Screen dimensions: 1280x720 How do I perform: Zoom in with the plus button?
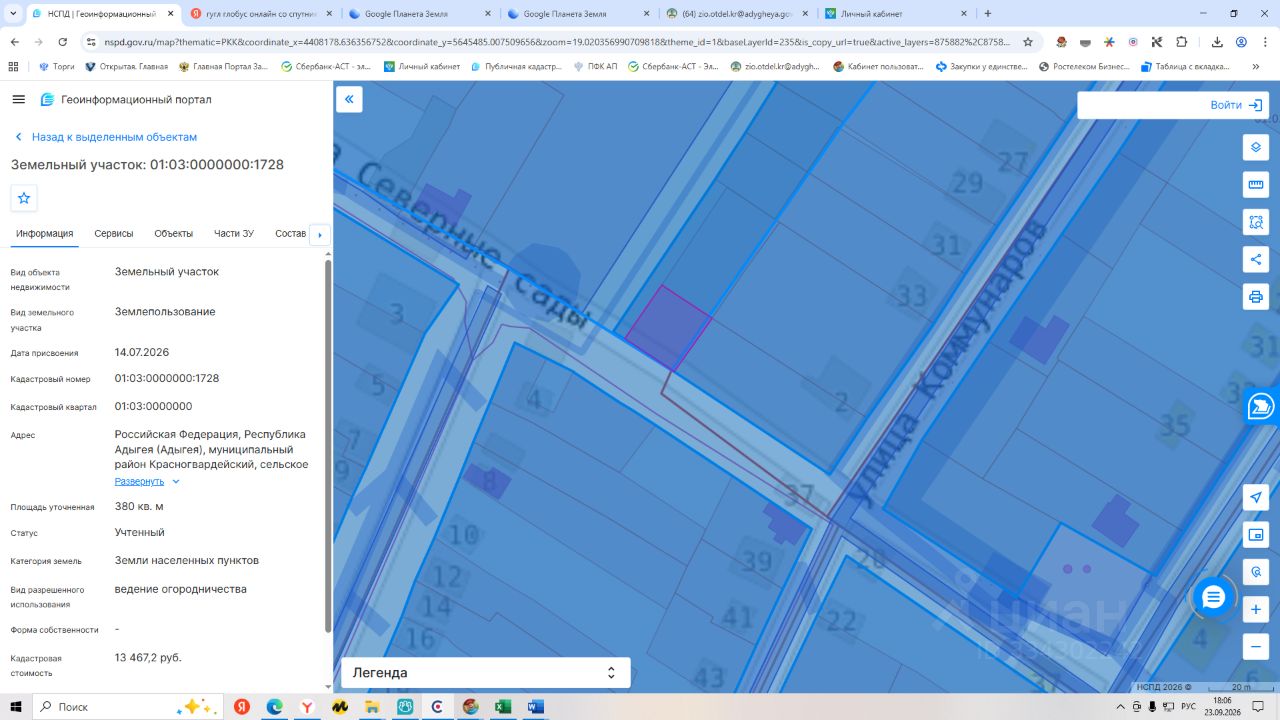[x=1256, y=609]
